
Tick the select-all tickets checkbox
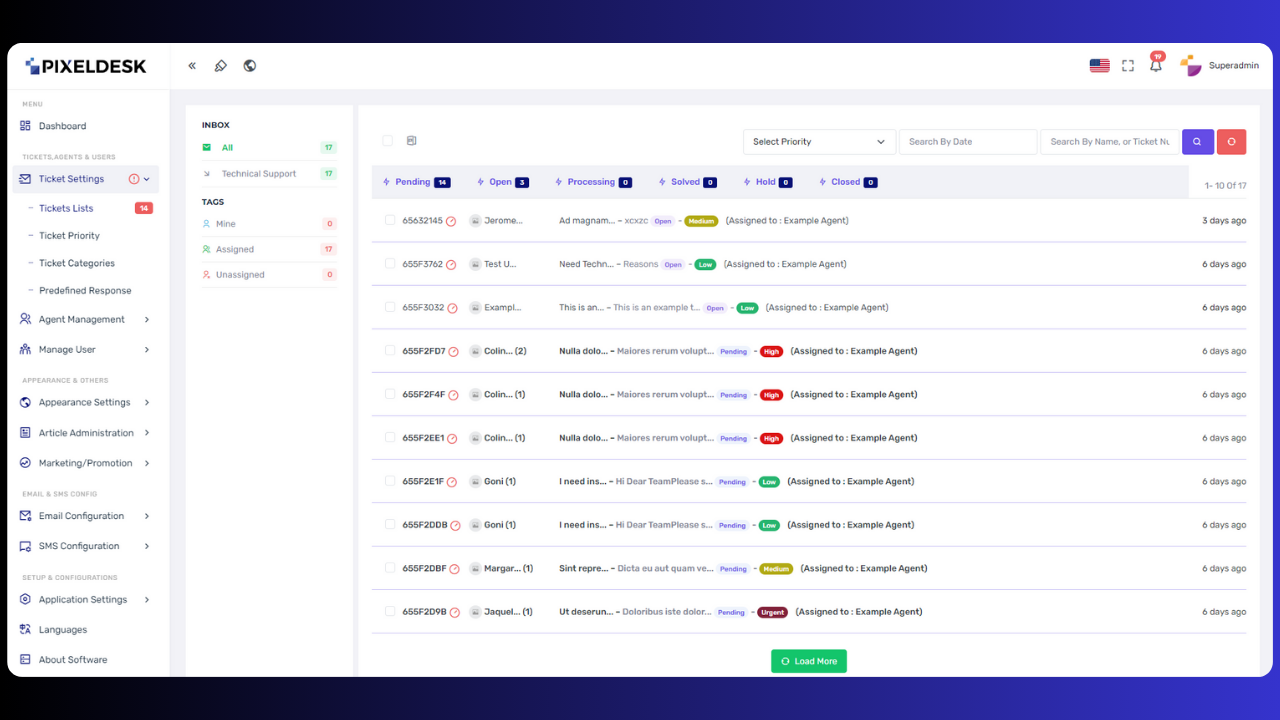tap(388, 141)
